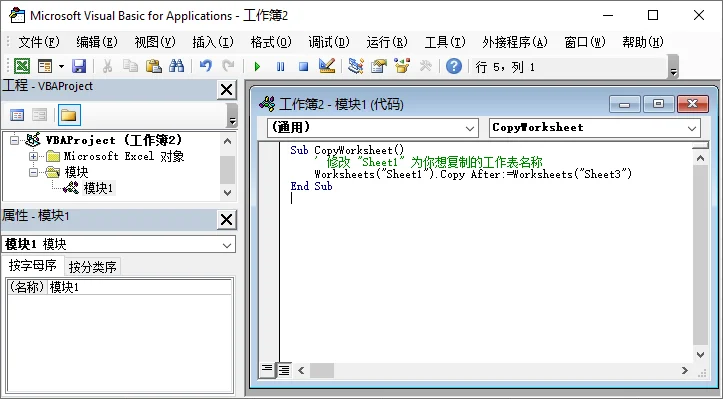Screen dimensions: 723x399
Task: Open the 插入(I) menu
Action: pos(213,42)
